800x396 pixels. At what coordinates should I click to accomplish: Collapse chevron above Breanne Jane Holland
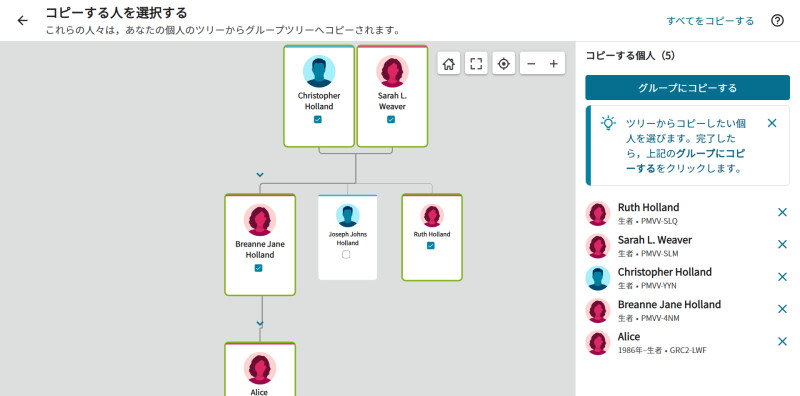260,175
